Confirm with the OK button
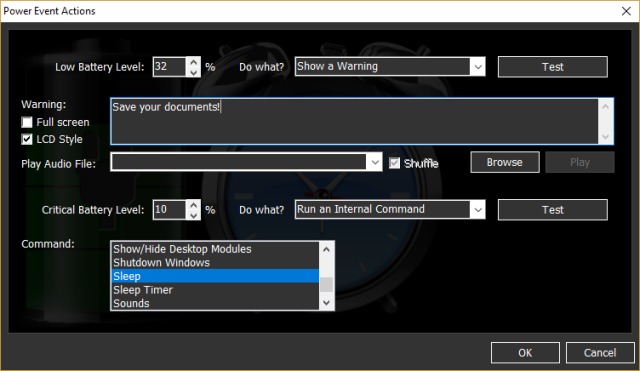This screenshot has height=371, width=640. point(525,353)
